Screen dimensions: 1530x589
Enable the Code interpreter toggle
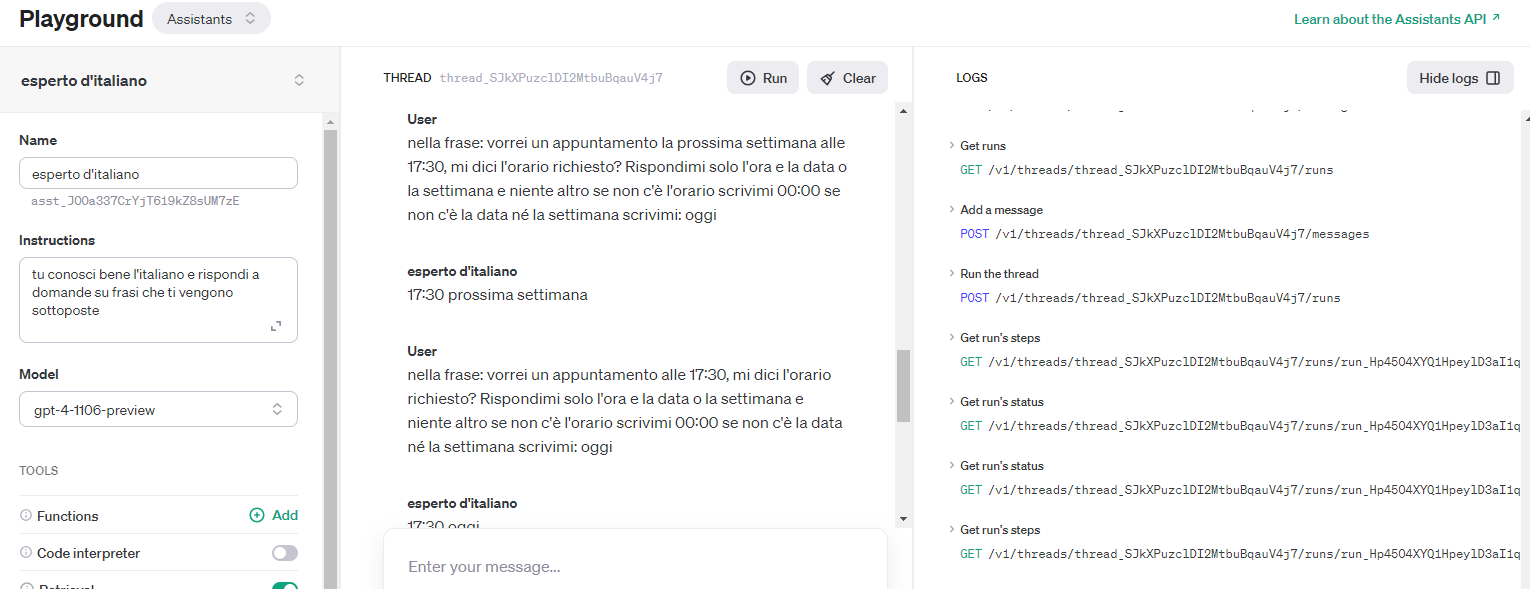pyautogui.click(x=284, y=553)
